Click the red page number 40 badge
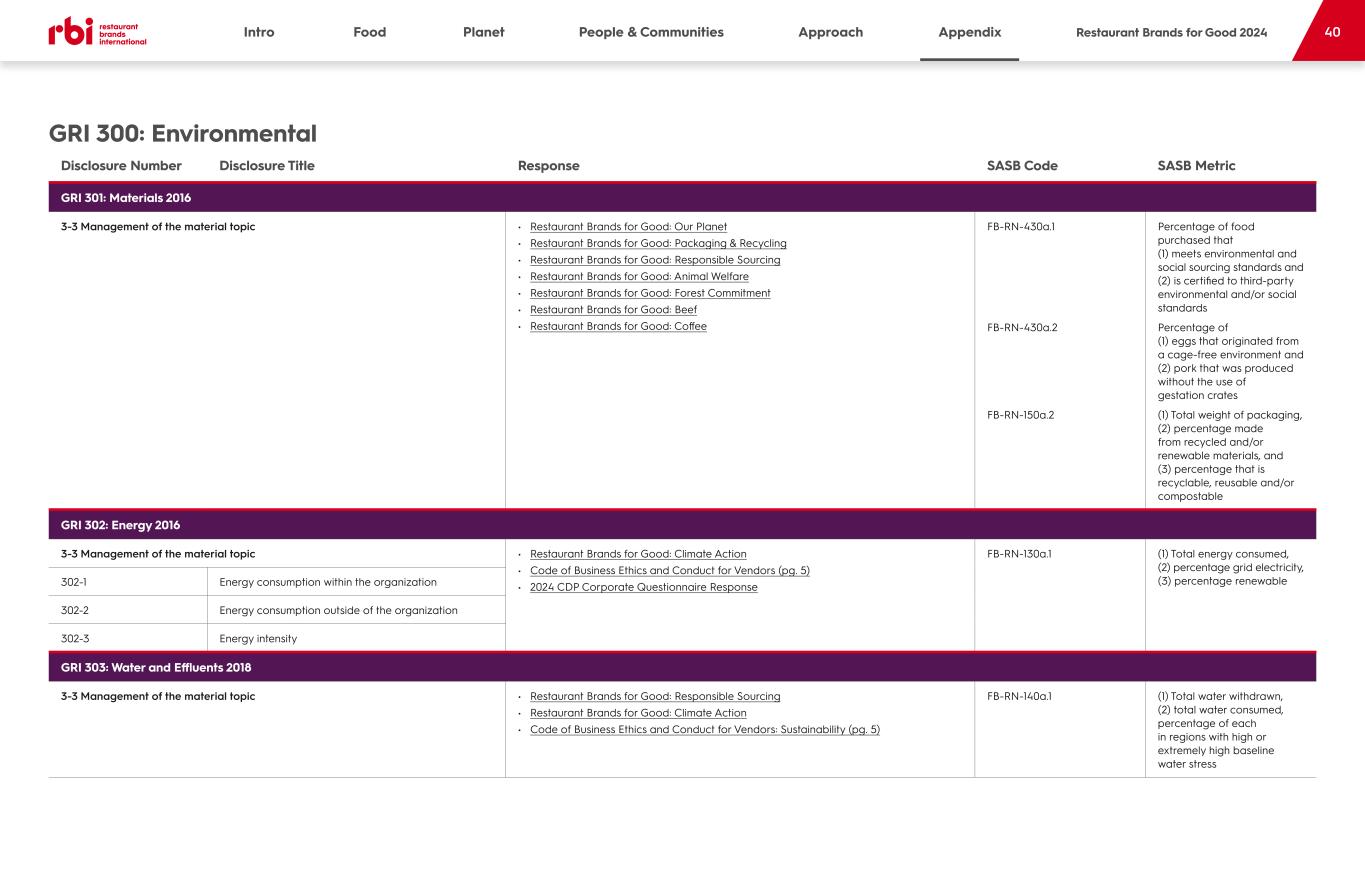 click(x=1332, y=32)
